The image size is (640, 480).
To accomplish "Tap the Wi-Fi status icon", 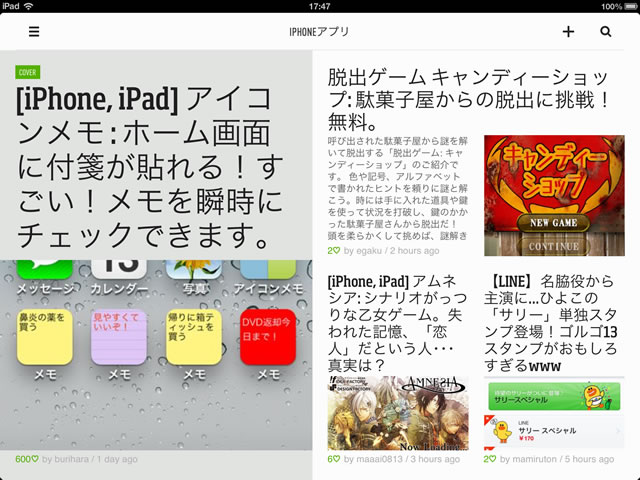I will (29, 6).
